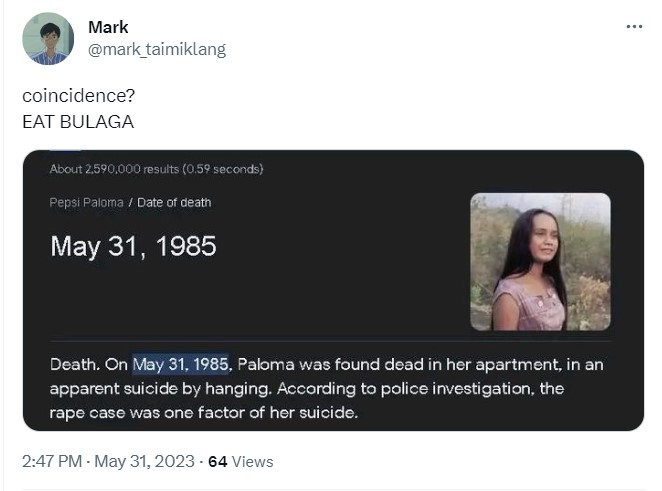Open the photo of the woman

[540, 261]
